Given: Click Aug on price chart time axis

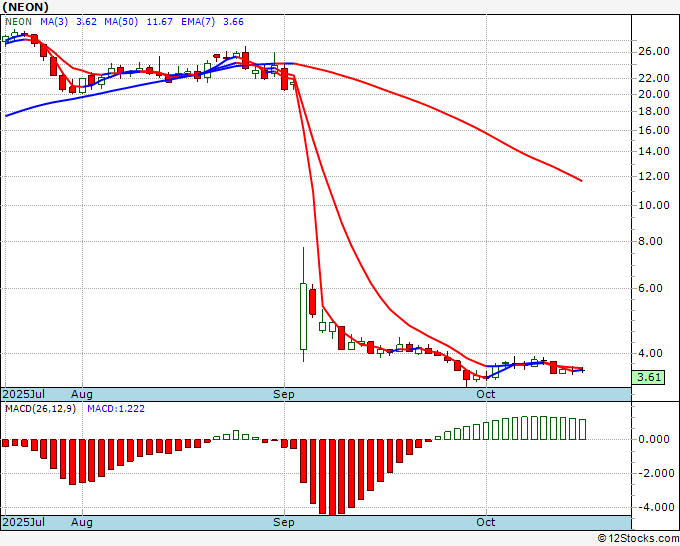Looking at the screenshot, I should 82,394.
